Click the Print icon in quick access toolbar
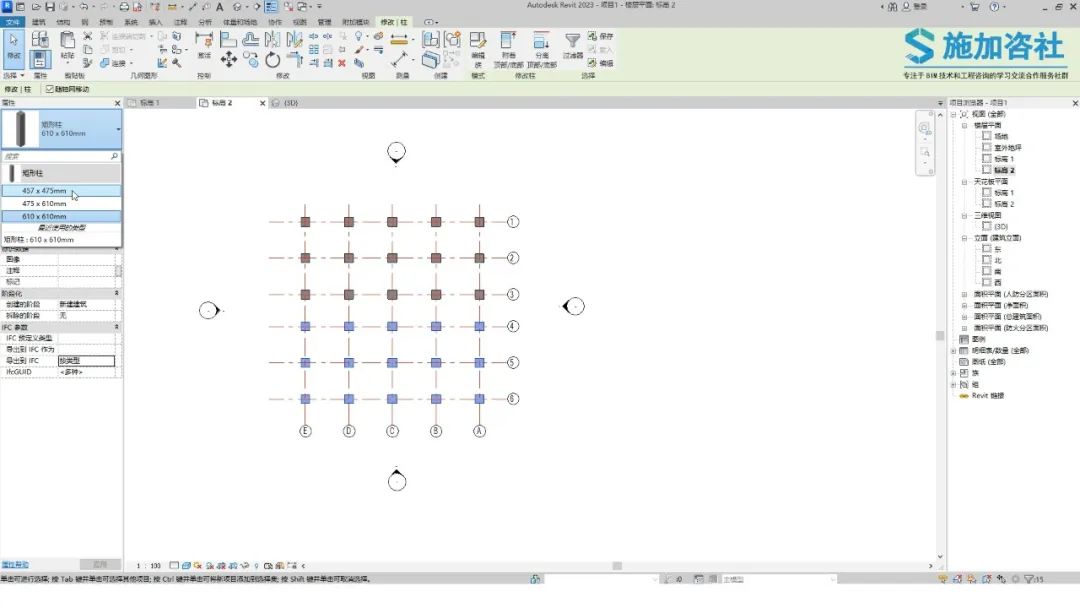The width and height of the screenshot is (1080, 608). (124, 7)
